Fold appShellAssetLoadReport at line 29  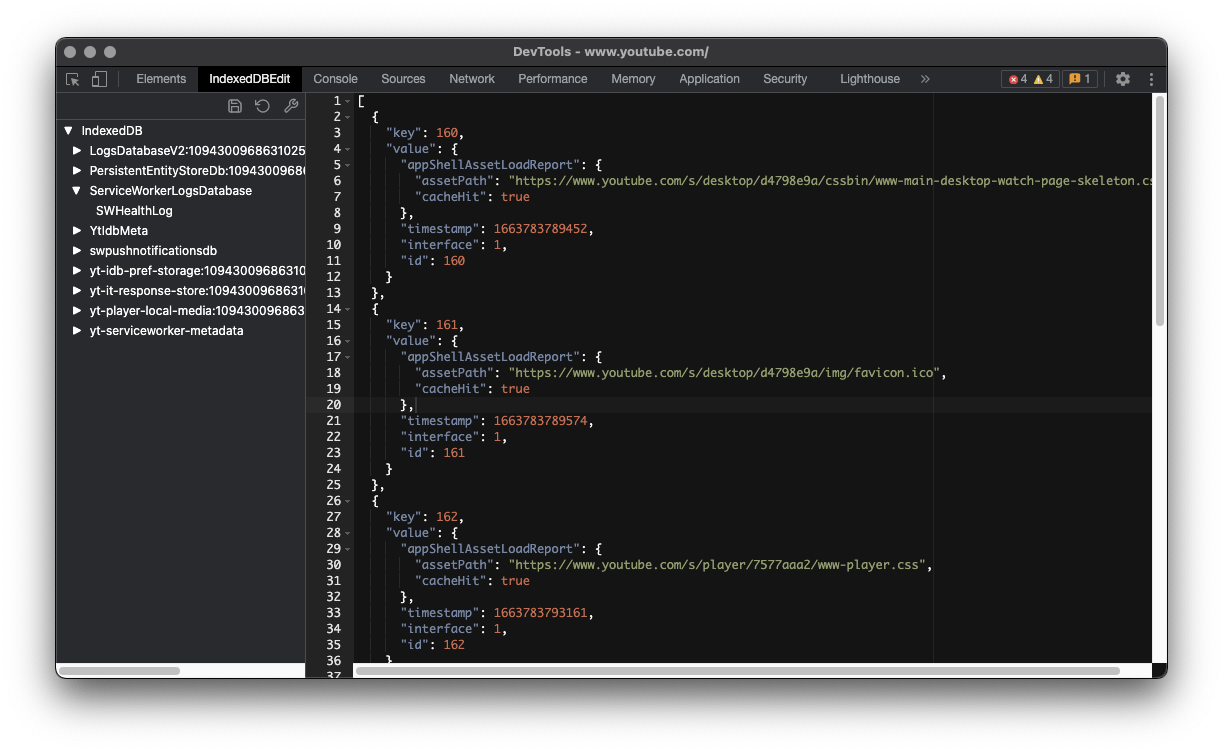348,549
